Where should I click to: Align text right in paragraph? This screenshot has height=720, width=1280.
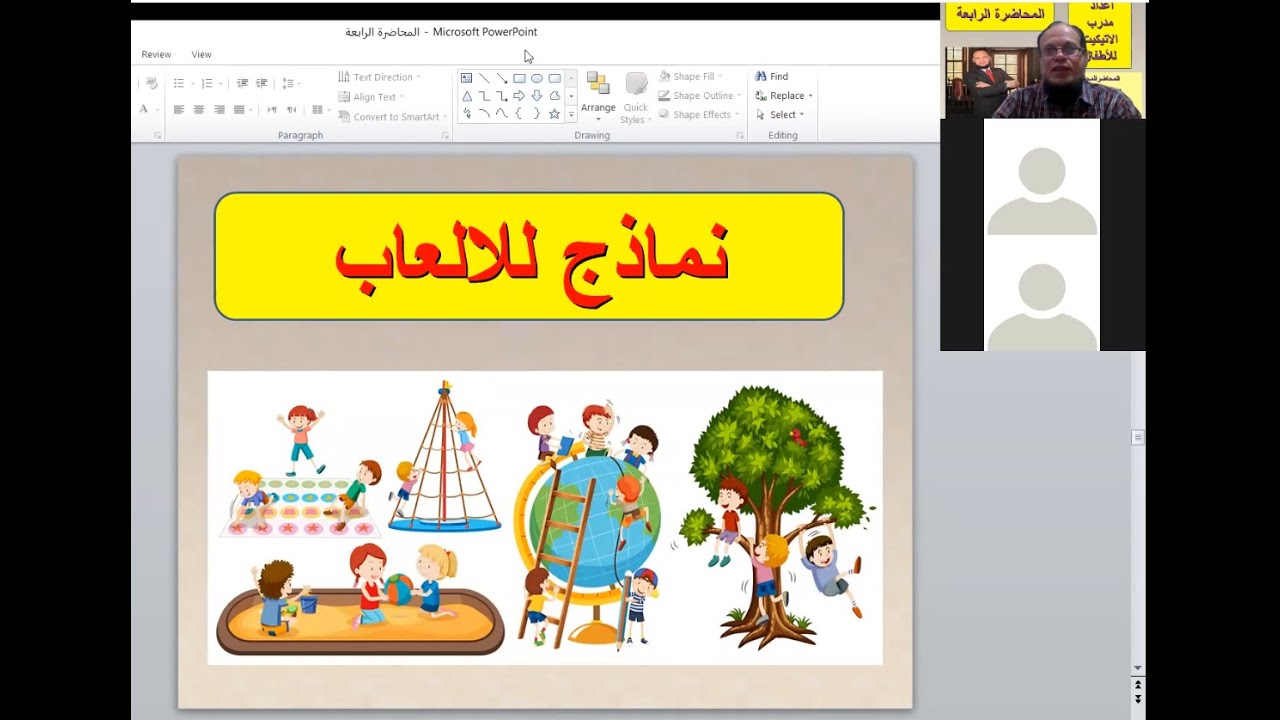pos(219,109)
